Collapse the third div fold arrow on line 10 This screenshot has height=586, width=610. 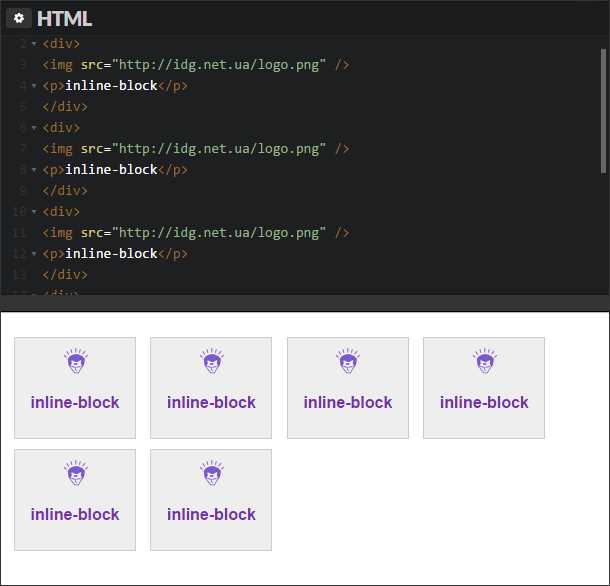pos(34,212)
